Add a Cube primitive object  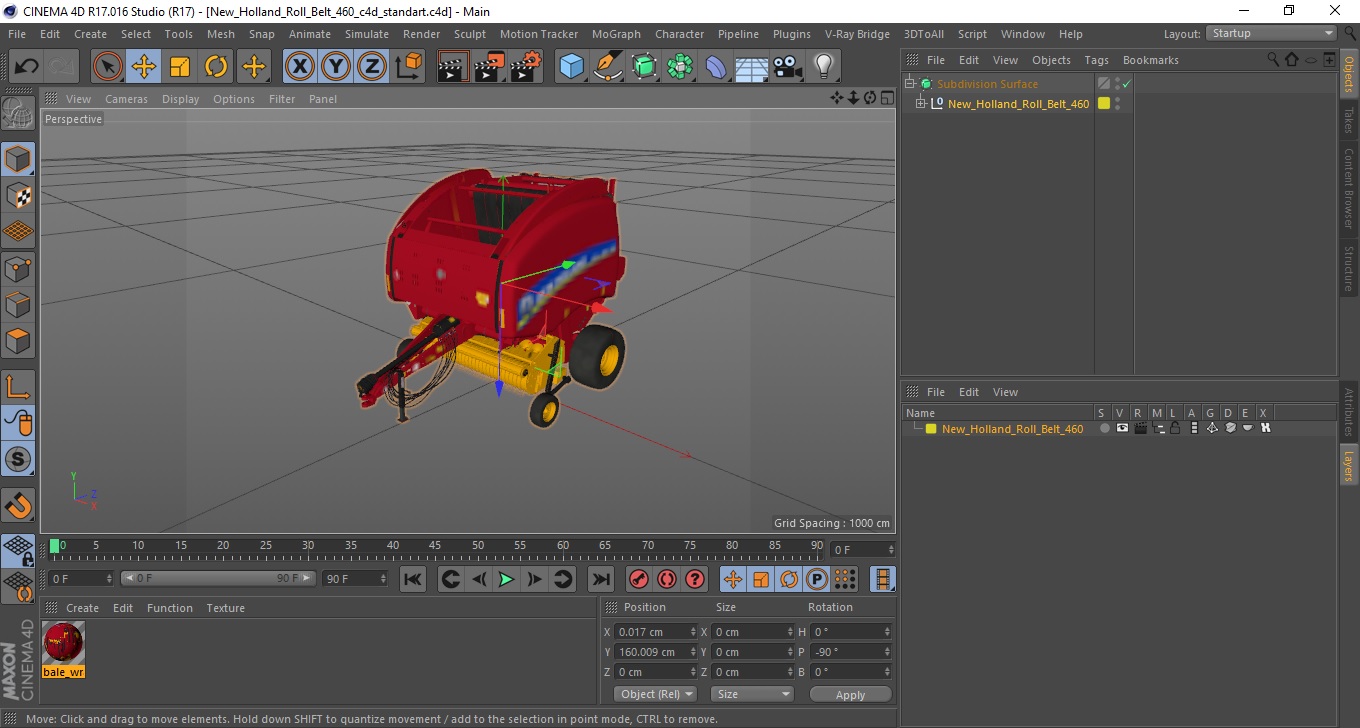(x=572, y=67)
